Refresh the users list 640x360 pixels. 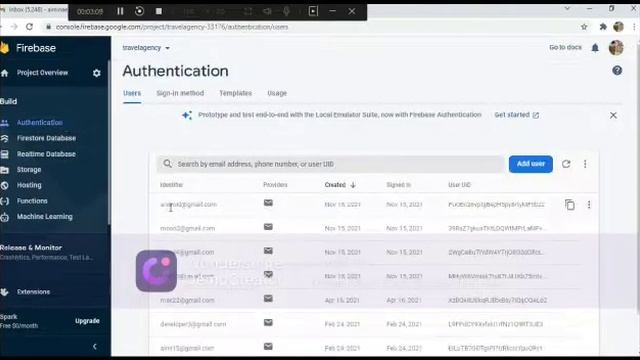click(566, 164)
